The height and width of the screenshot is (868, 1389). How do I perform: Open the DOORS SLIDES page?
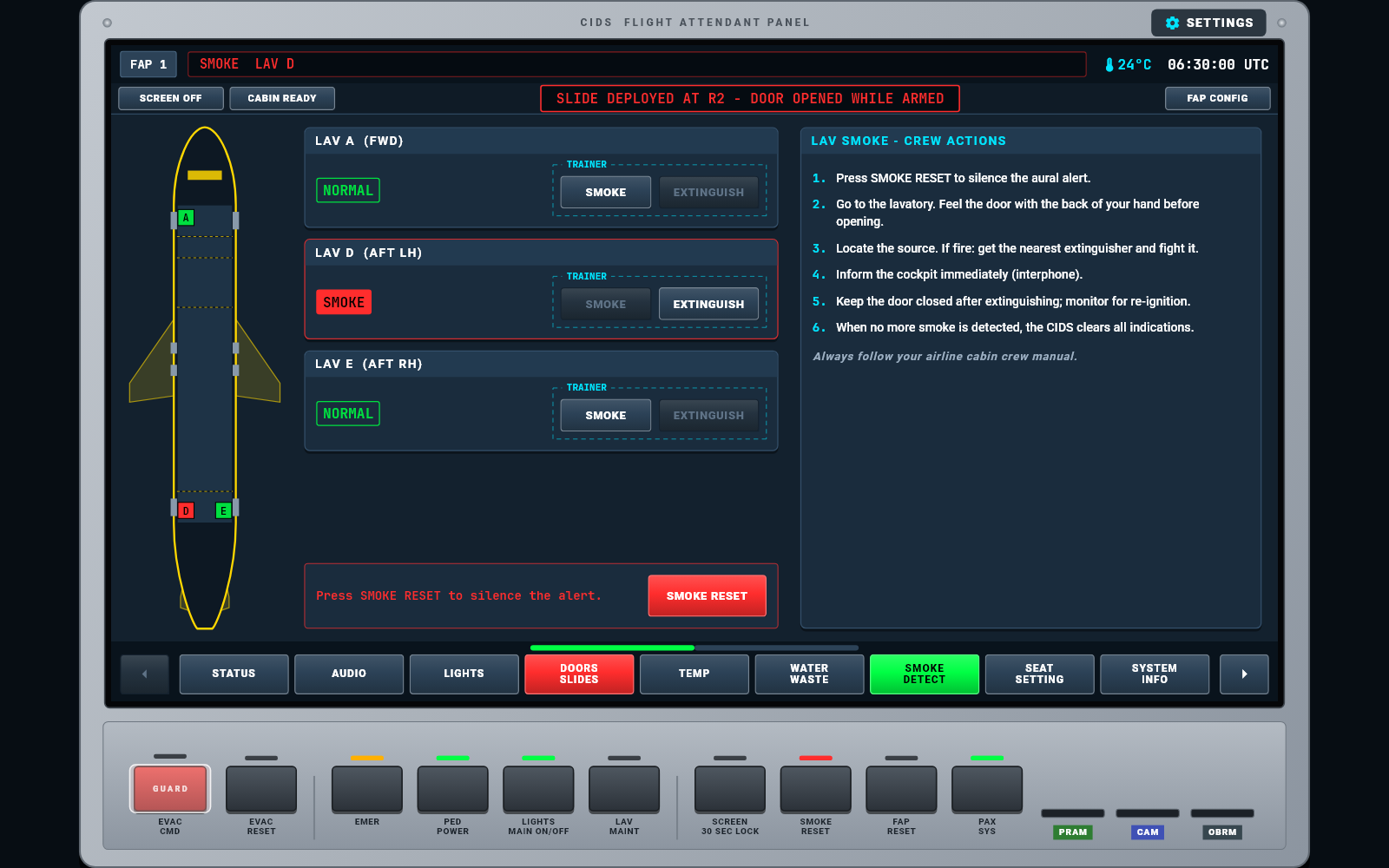(x=579, y=674)
